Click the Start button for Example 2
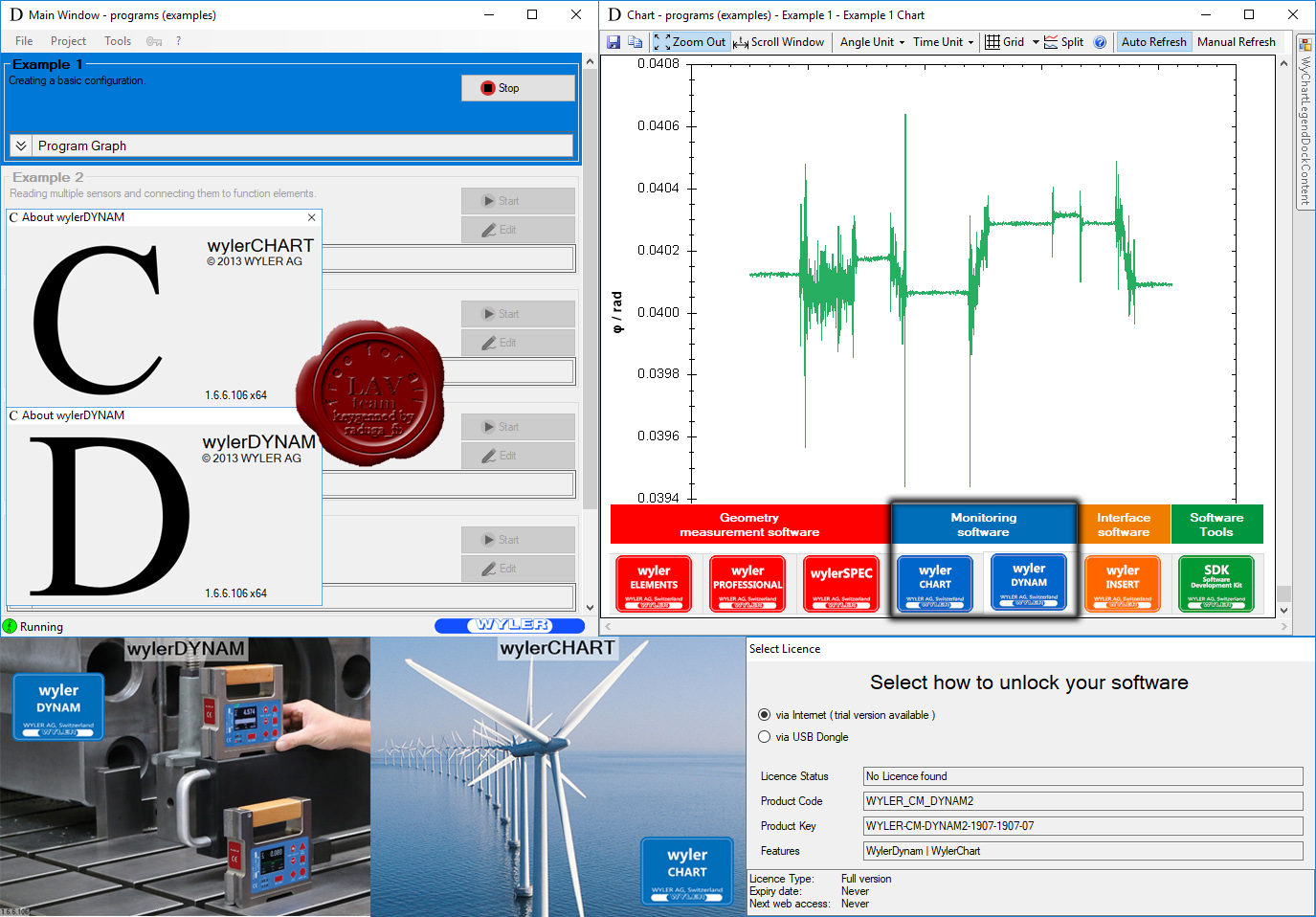Image resolution: width=1316 pixels, height=917 pixels. point(518,201)
